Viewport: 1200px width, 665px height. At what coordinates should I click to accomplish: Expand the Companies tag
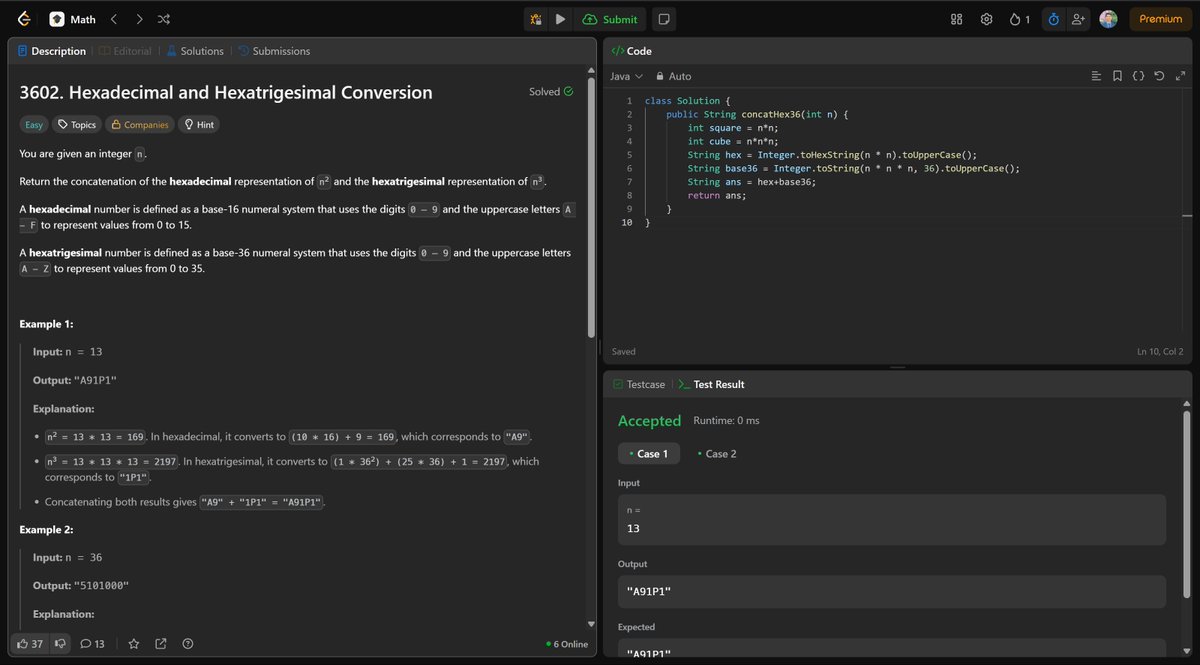click(x=140, y=125)
